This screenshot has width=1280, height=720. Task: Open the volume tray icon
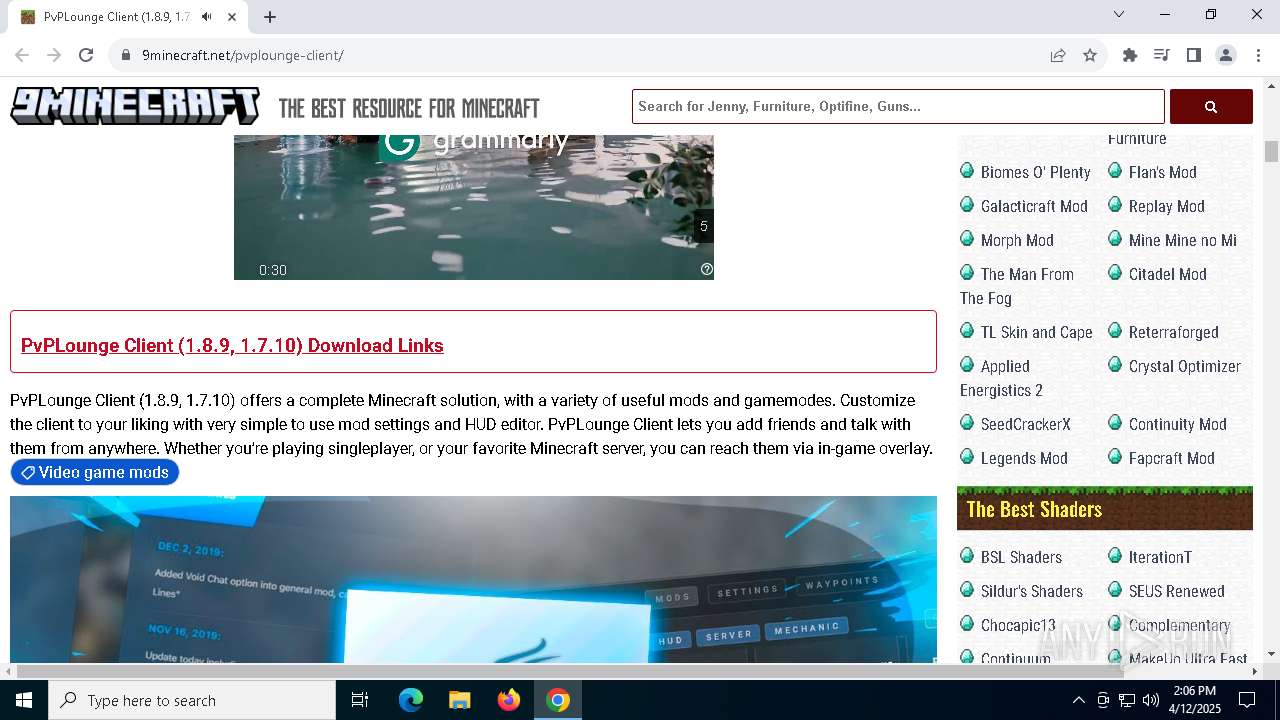coord(1150,700)
